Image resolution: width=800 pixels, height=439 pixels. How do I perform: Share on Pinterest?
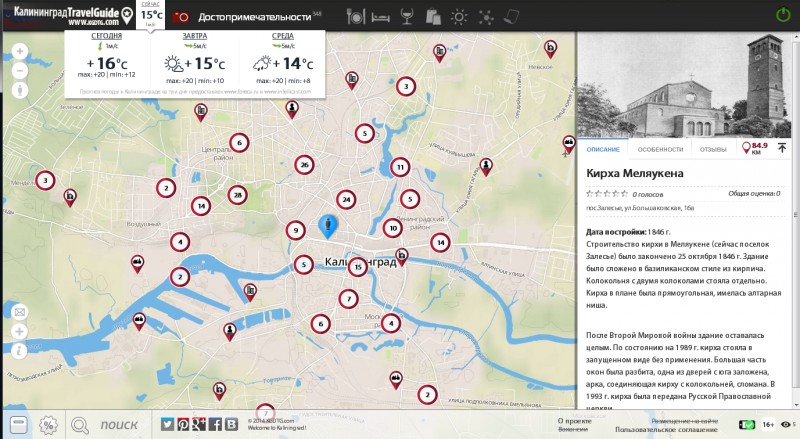[x=183, y=424]
